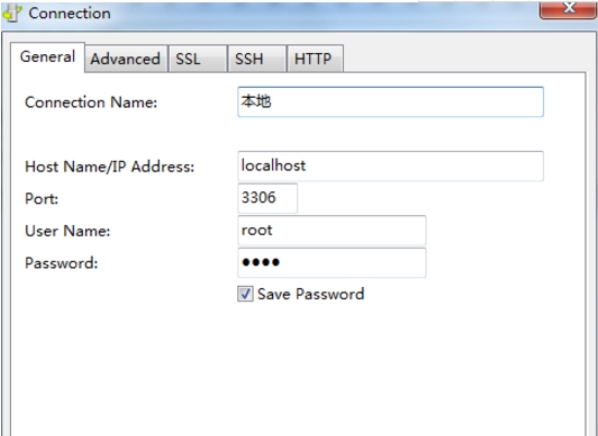Viewport: 598px width, 436px height.
Task: Click the Password label text
Action: (x=61, y=263)
